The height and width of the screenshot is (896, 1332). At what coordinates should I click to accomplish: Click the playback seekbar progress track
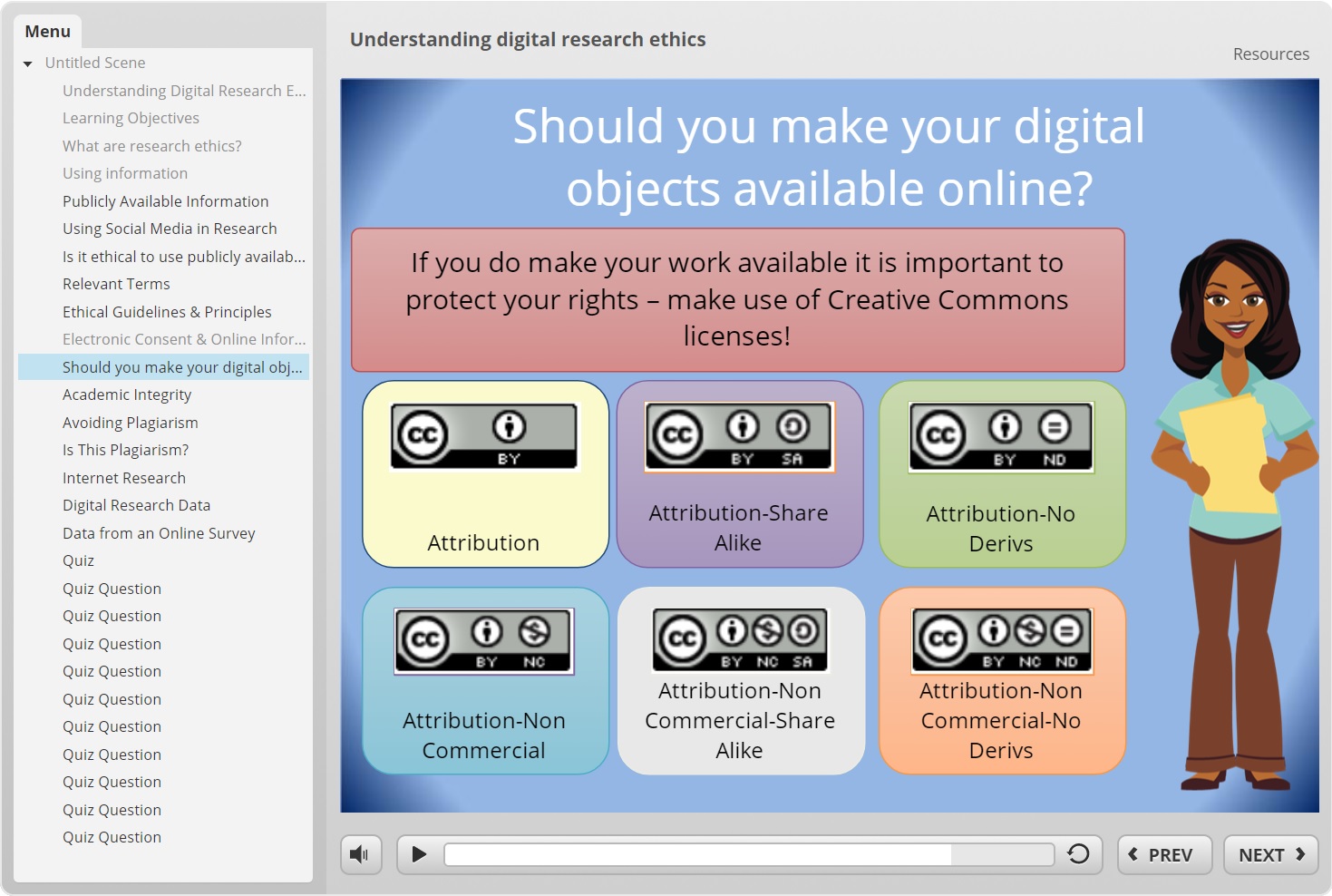pyautogui.click(x=749, y=854)
